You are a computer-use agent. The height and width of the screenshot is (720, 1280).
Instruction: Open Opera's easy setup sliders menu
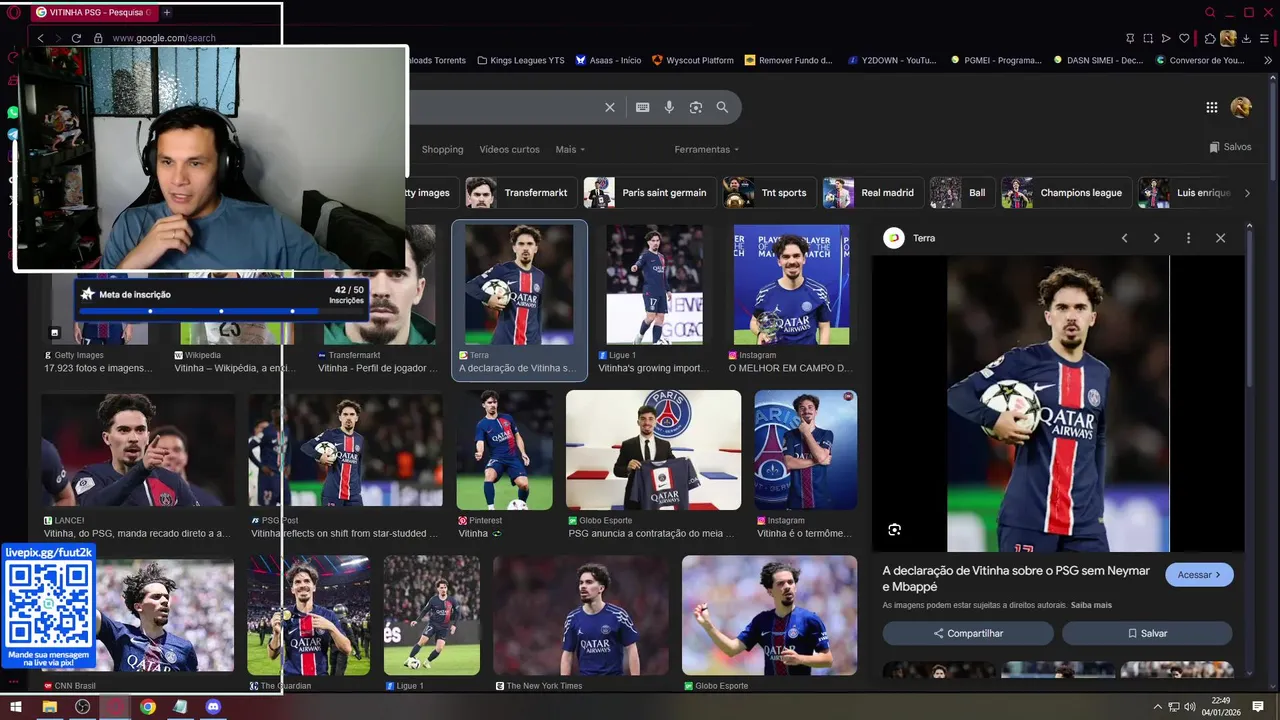(1266, 38)
